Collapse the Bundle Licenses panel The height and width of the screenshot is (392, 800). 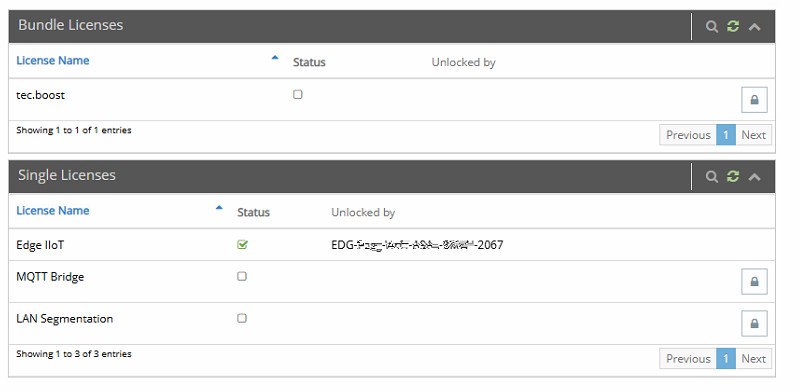pos(754,27)
